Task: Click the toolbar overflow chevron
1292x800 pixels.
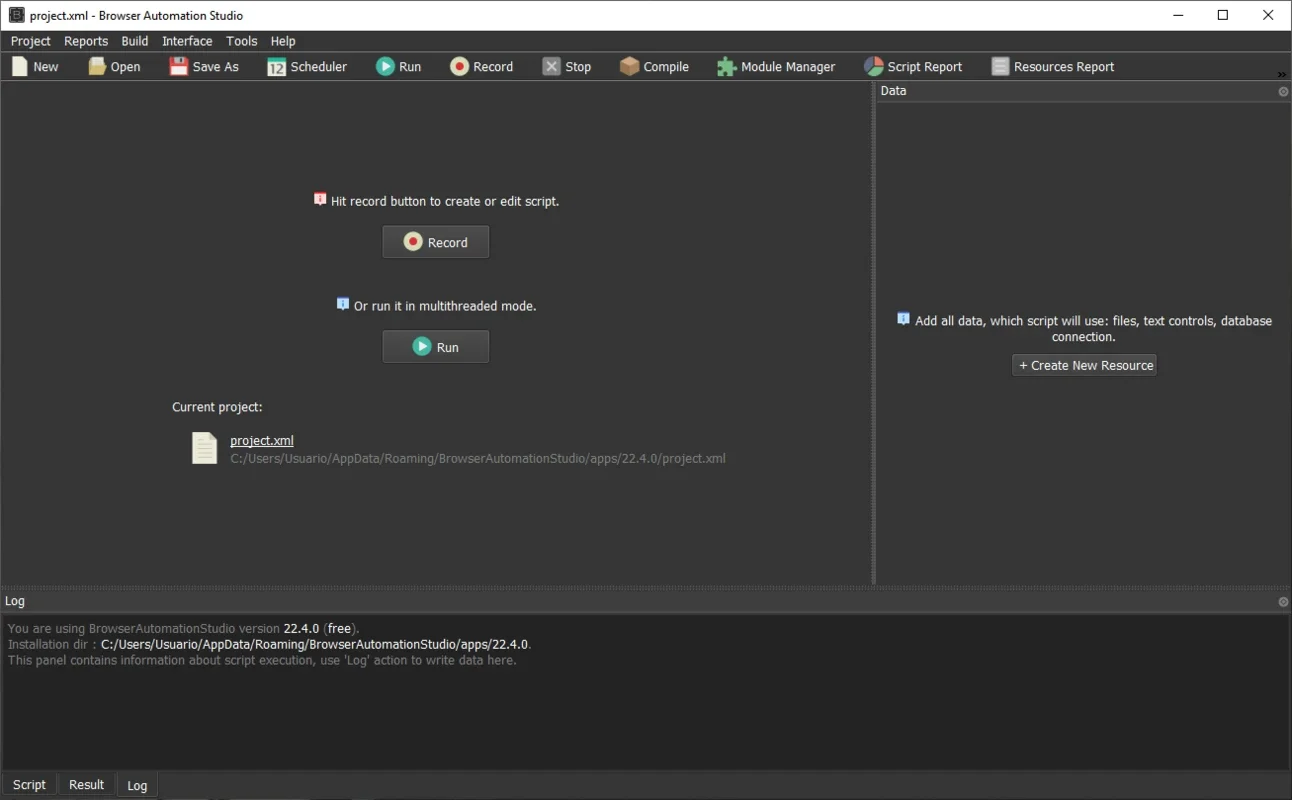Action: point(1282,75)
